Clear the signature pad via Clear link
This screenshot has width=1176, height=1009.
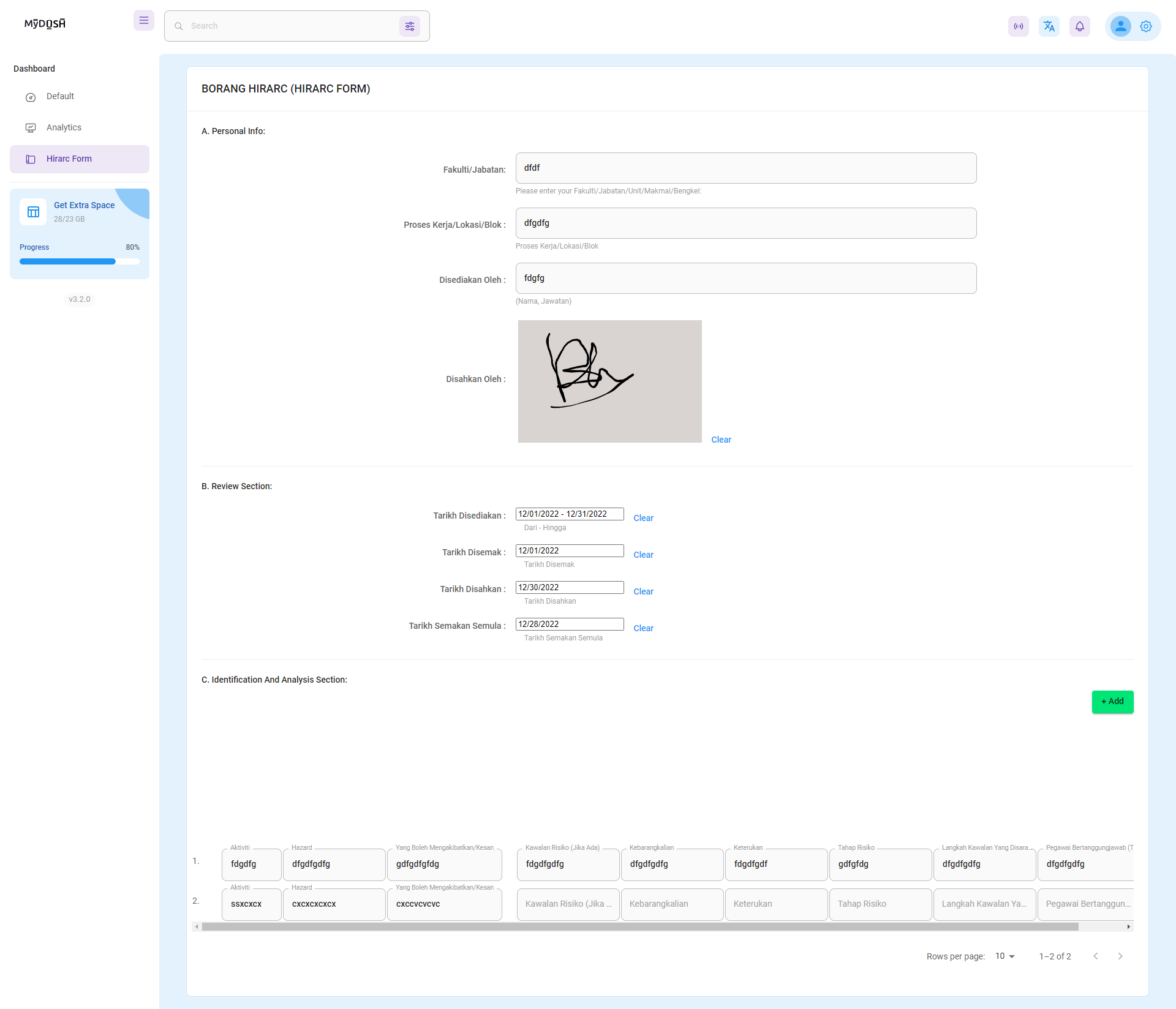(x=721, y=440)
